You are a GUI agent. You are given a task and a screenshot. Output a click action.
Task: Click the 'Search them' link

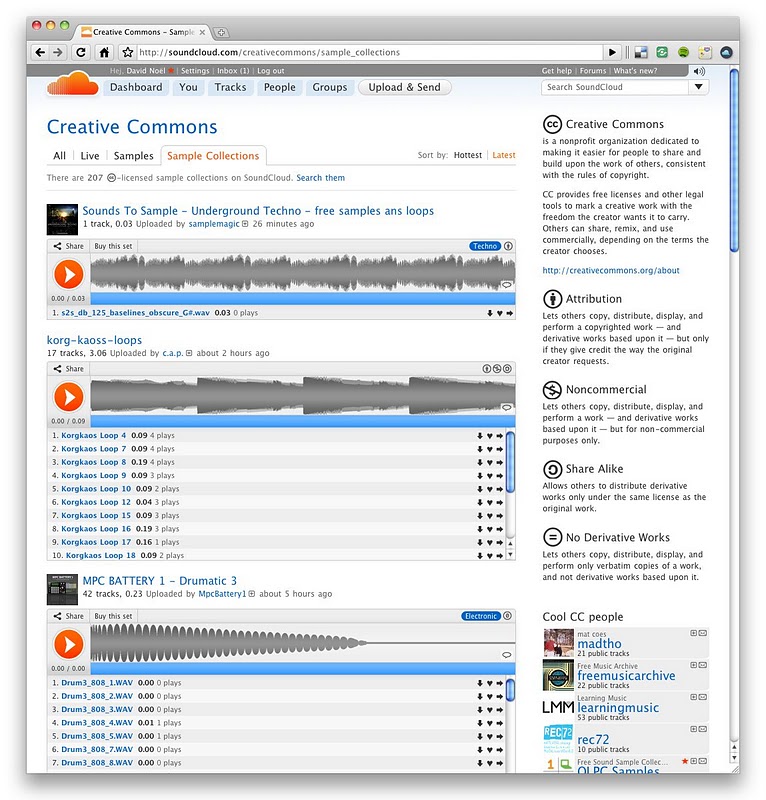[x=320, y=178]
